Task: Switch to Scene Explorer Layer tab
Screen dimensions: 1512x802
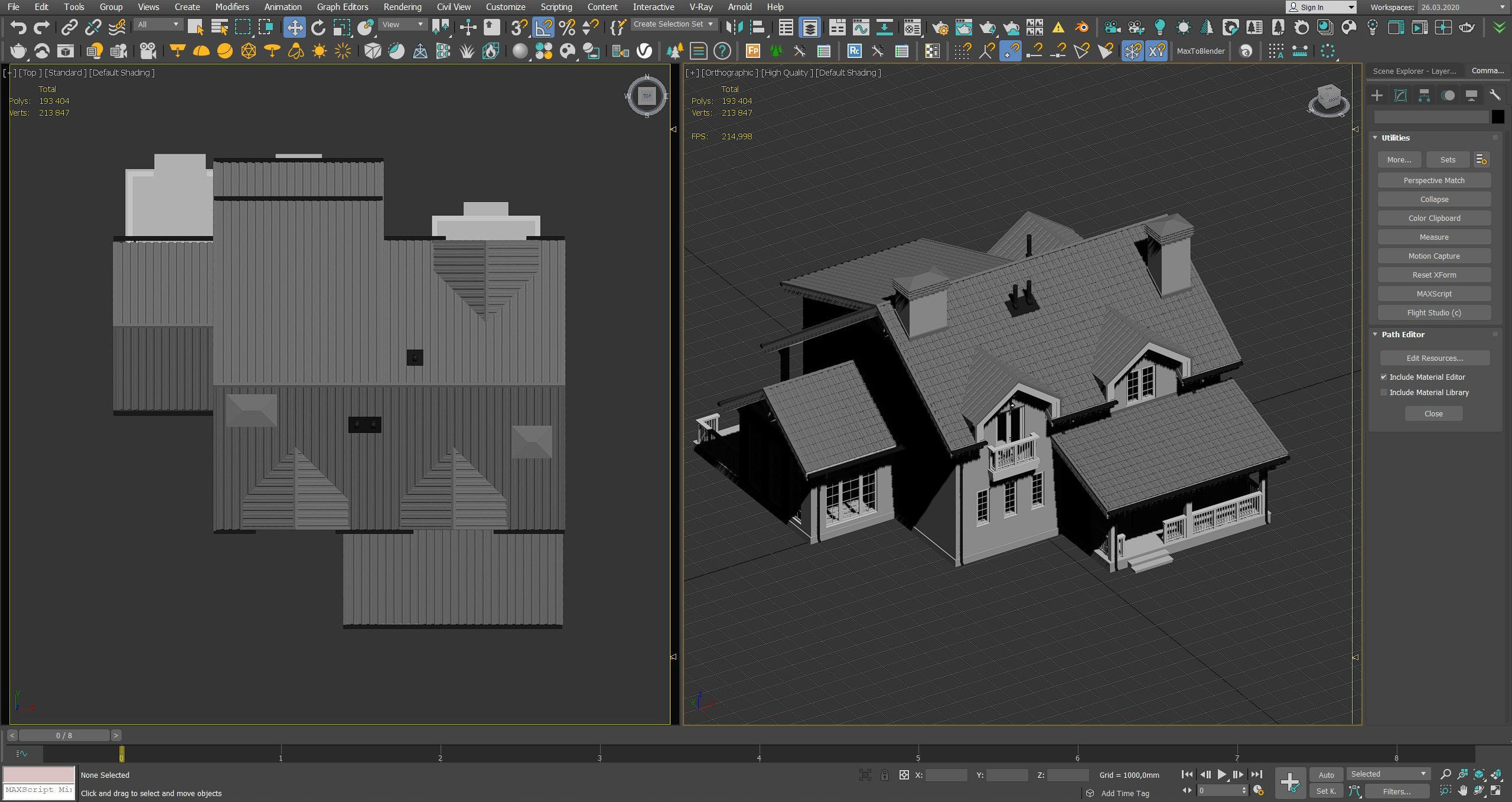Action: point(1414,71)
